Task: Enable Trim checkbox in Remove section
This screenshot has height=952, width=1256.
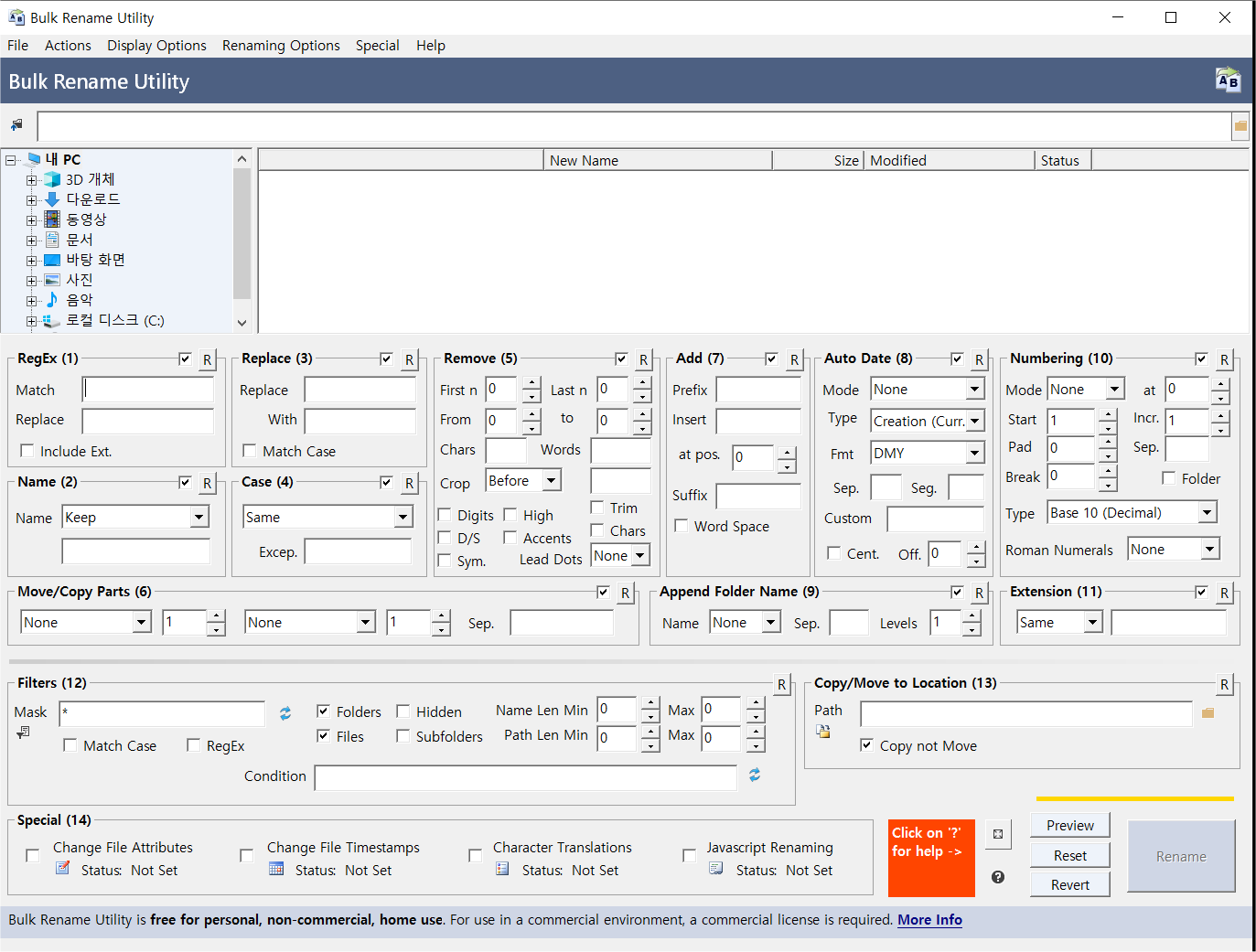Action: pos(596,508)
